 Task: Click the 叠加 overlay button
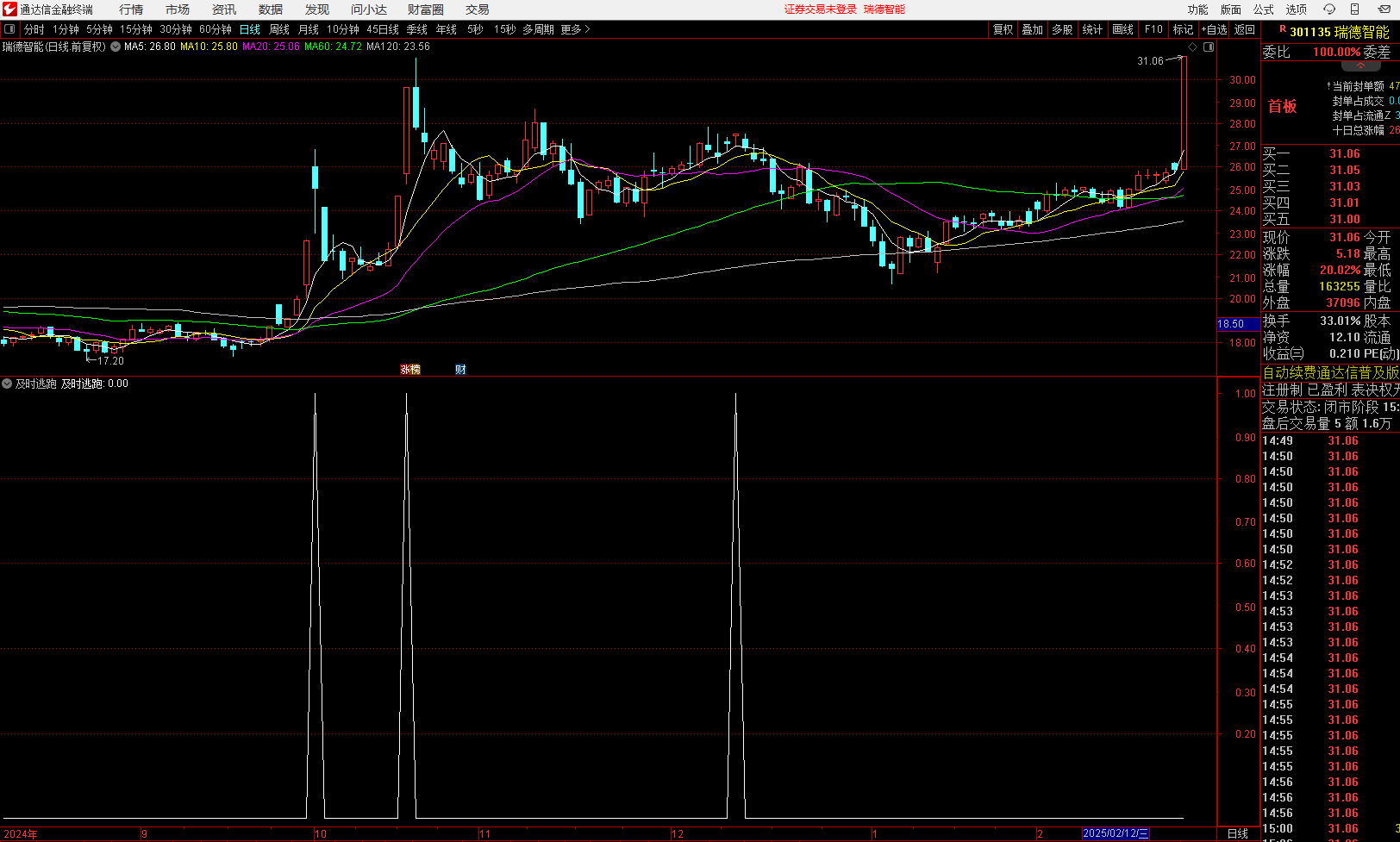coord(1033,29)
